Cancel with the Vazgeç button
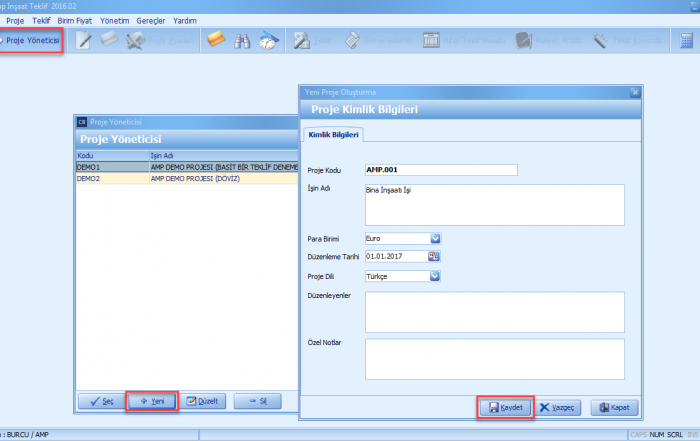This screenshot has width=700, height=441. pyautogui.click(x=558, y=407)
